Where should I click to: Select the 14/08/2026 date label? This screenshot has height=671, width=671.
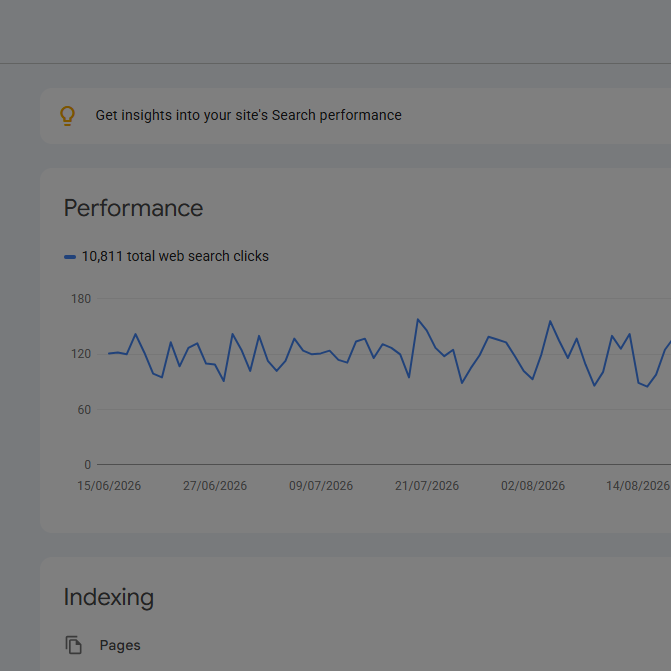(x=638, y=486)
